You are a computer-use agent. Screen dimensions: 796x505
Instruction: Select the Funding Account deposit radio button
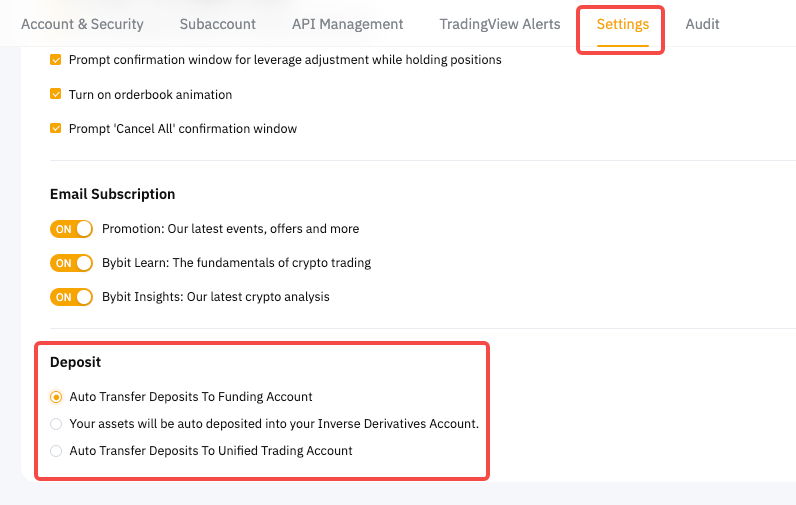tap(56, 397)
